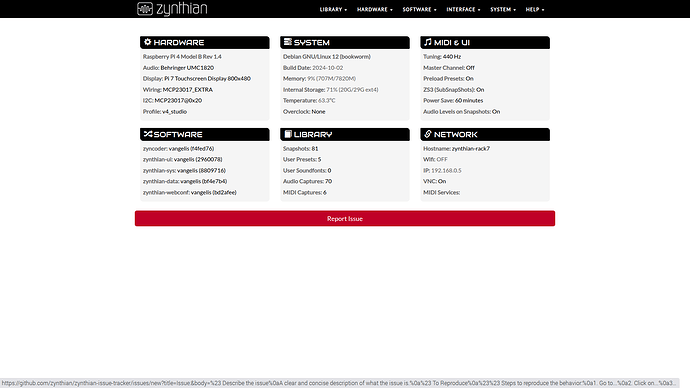Click the Zynthian logo icon

[145, 9]
